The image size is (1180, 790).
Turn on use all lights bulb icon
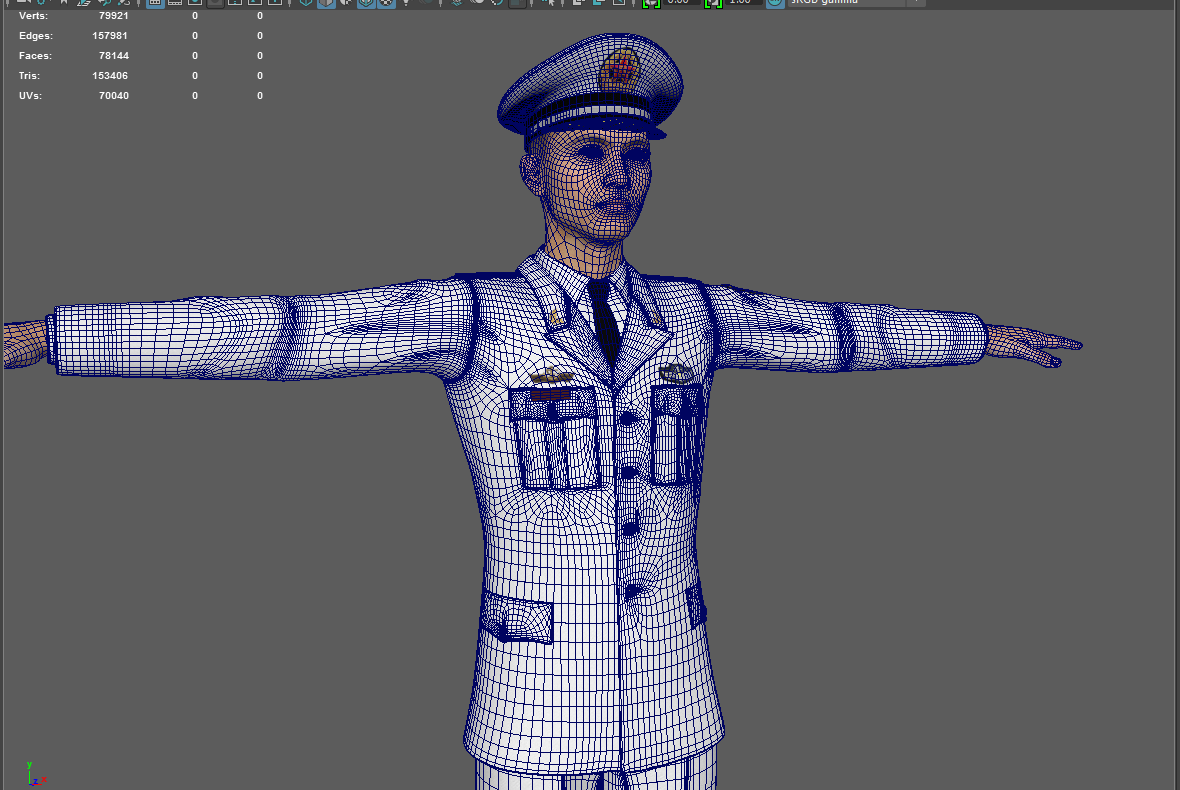(407, 3)
